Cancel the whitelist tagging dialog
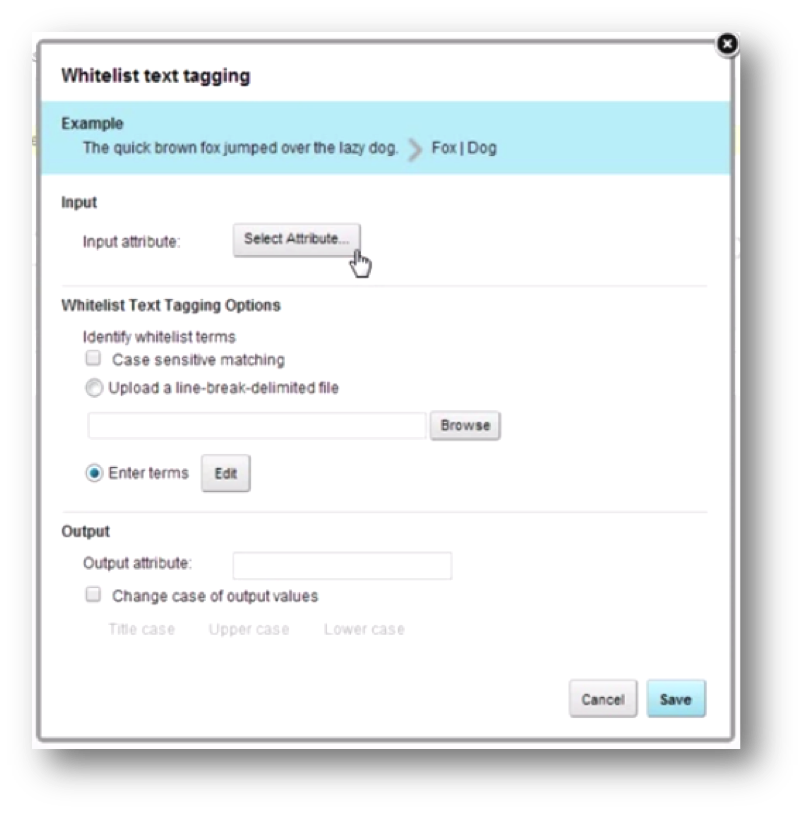This screenshot has width=805, height=814. pyautogui.click(x=603, y=699)
